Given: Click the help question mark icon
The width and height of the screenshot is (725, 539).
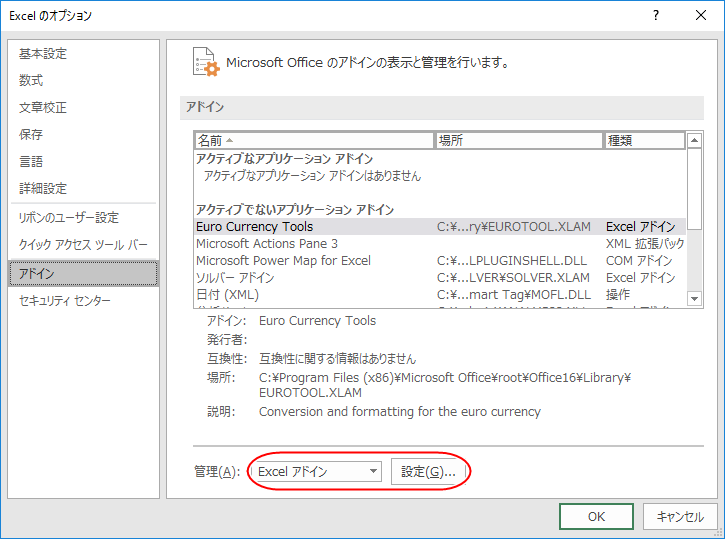Looking at the screenshot, I should pos(656,15).
